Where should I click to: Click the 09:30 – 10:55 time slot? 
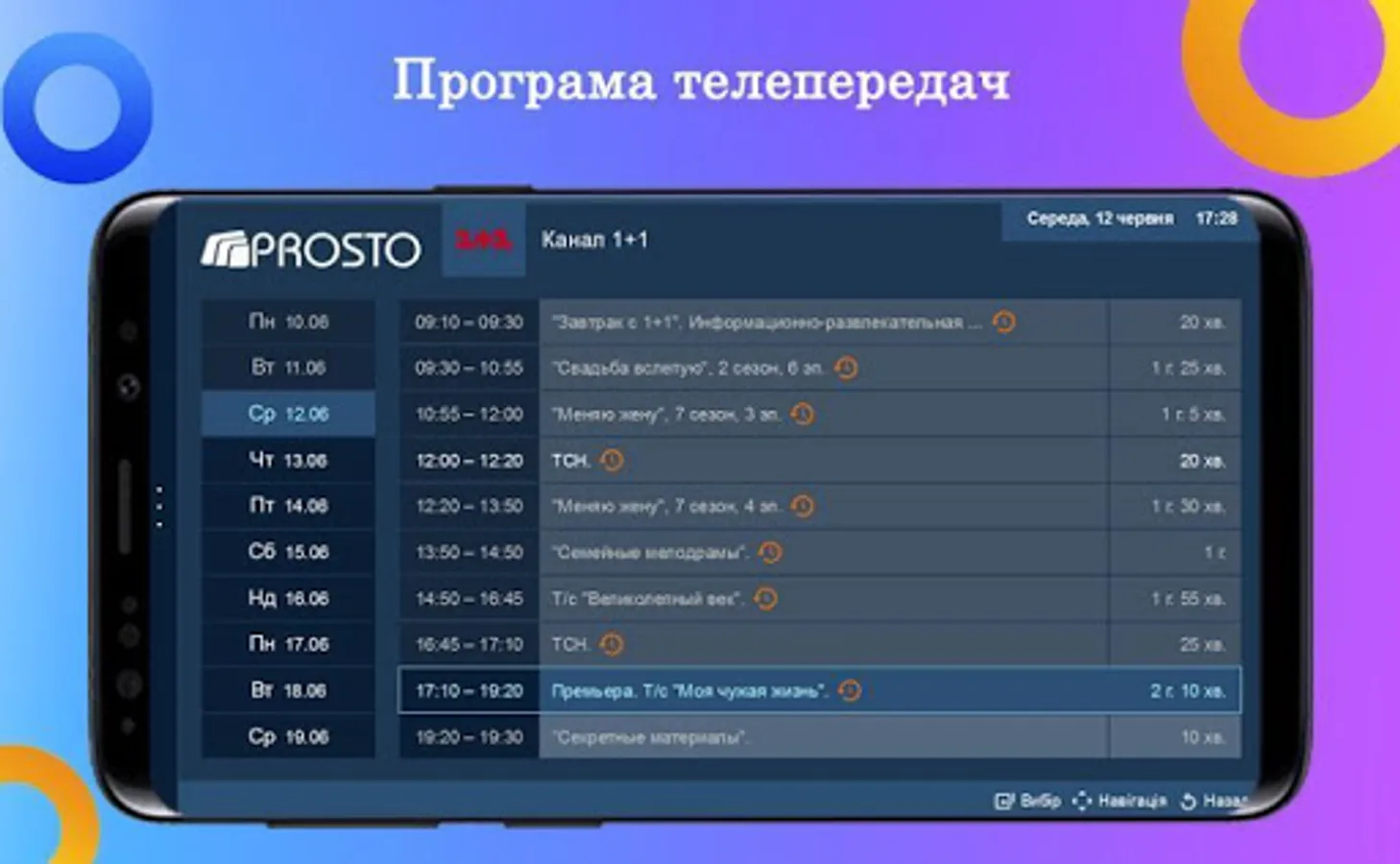(470, 368)
